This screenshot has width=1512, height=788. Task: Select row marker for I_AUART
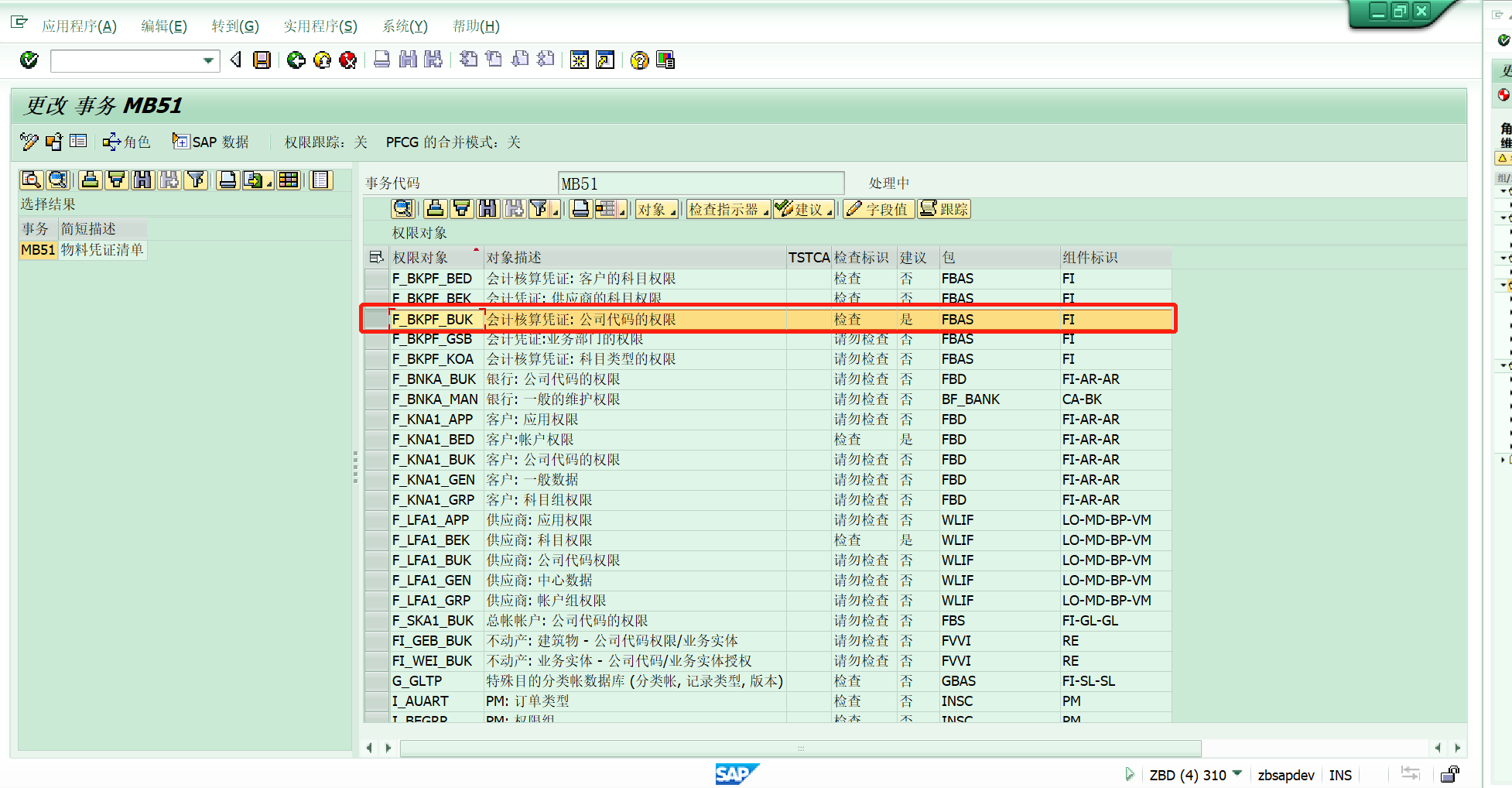(377, 701)
